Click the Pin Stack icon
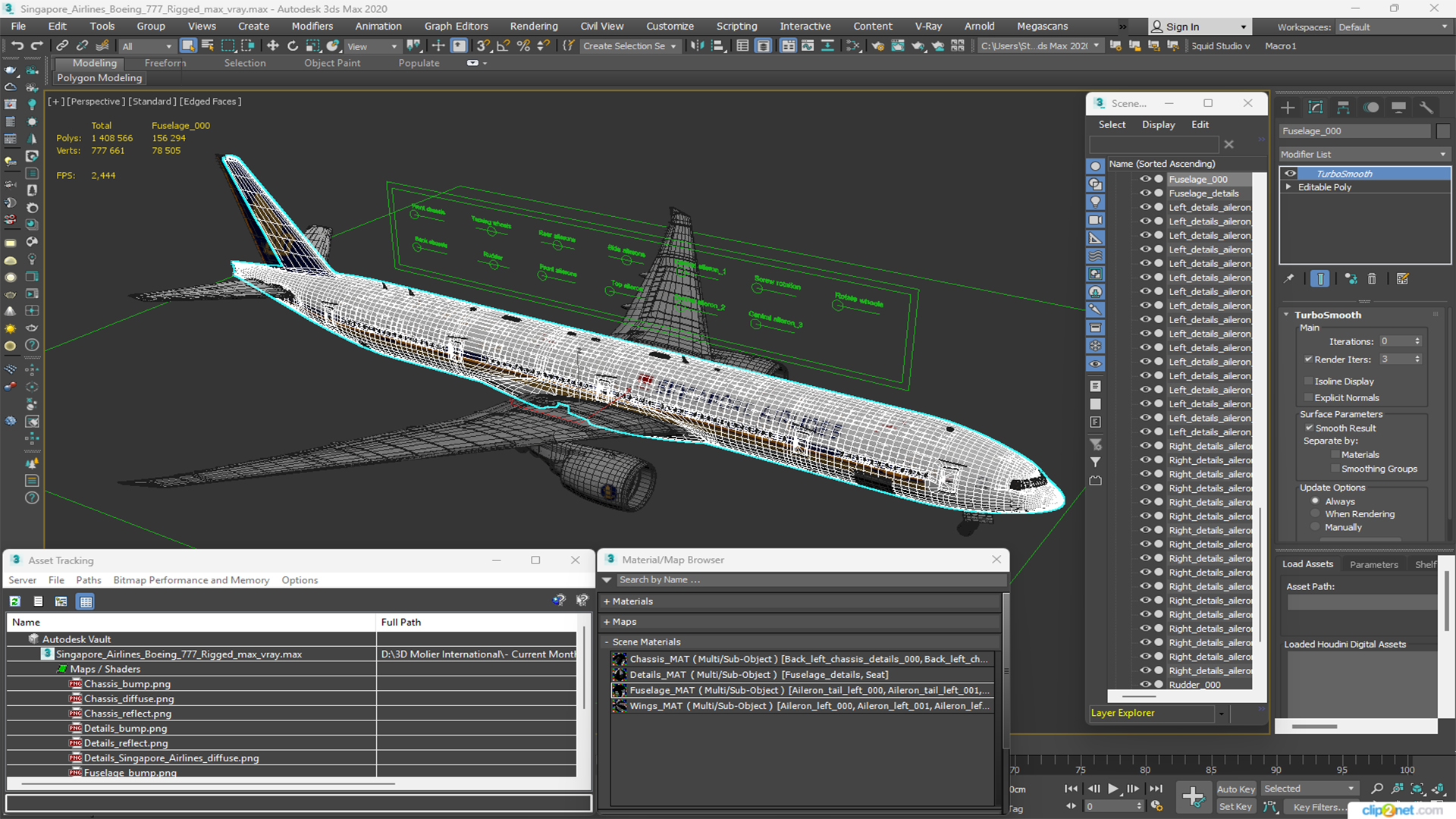The width and height of the screenshot is (1456, 819). pyautogui.click(x=1289, y=279)
